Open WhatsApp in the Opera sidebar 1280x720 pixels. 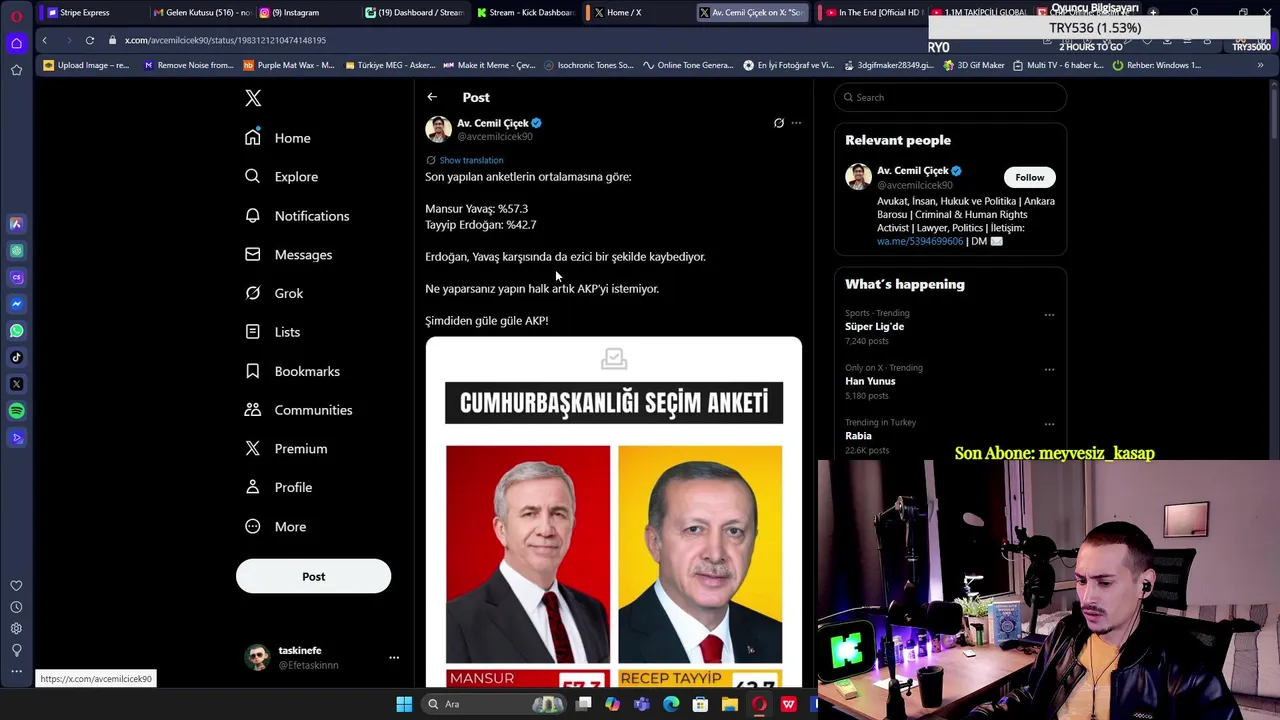[16, 331]
